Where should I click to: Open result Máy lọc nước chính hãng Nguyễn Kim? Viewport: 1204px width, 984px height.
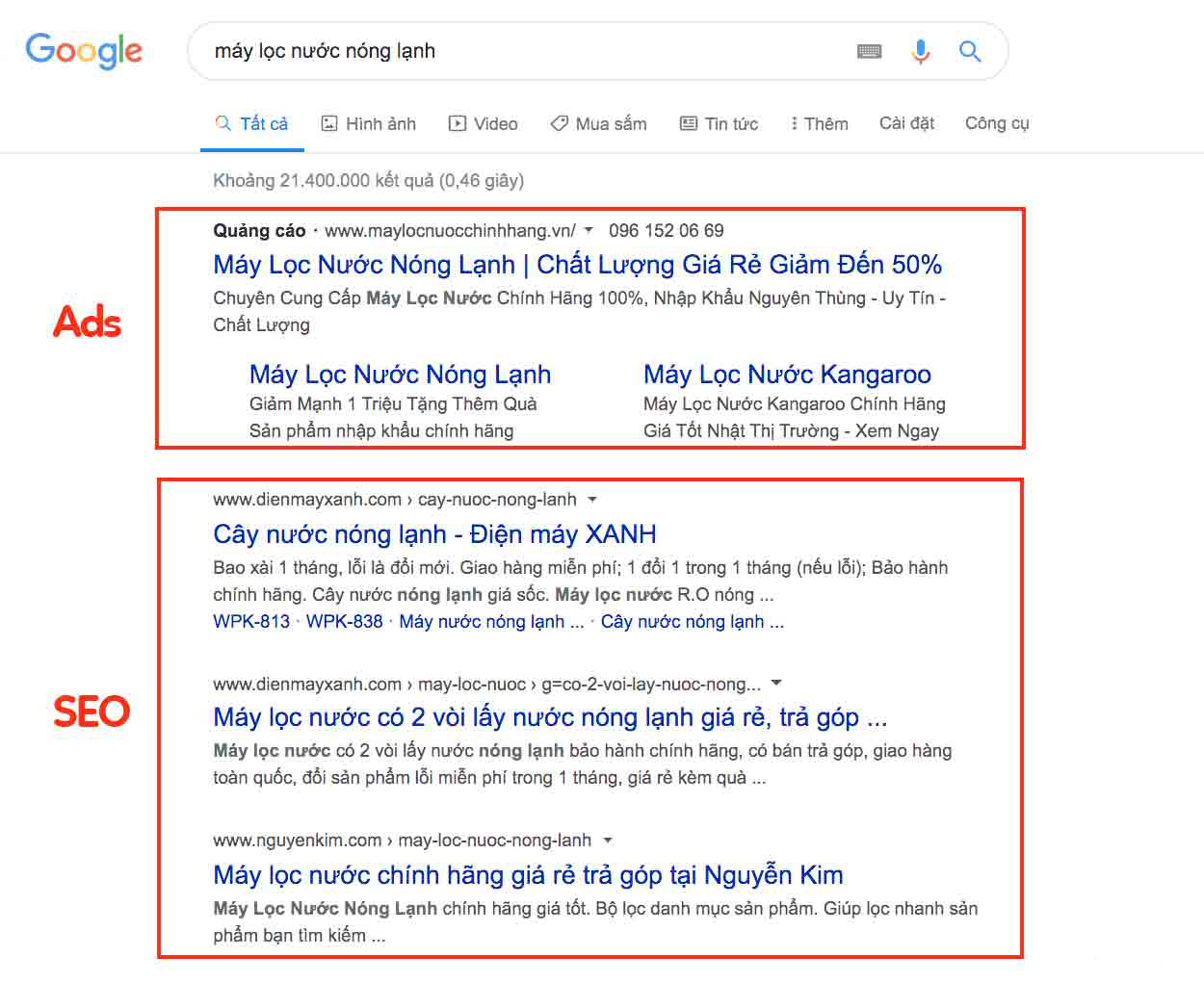528,875
